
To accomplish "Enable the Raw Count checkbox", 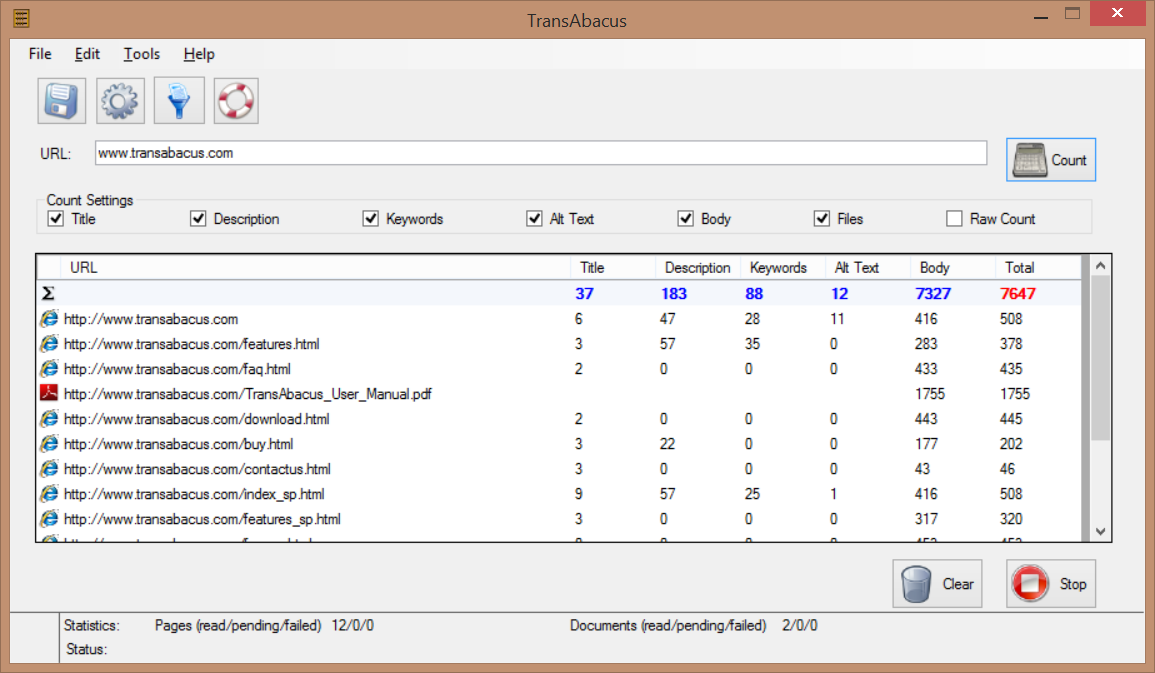I will click(x=954, y=219).
